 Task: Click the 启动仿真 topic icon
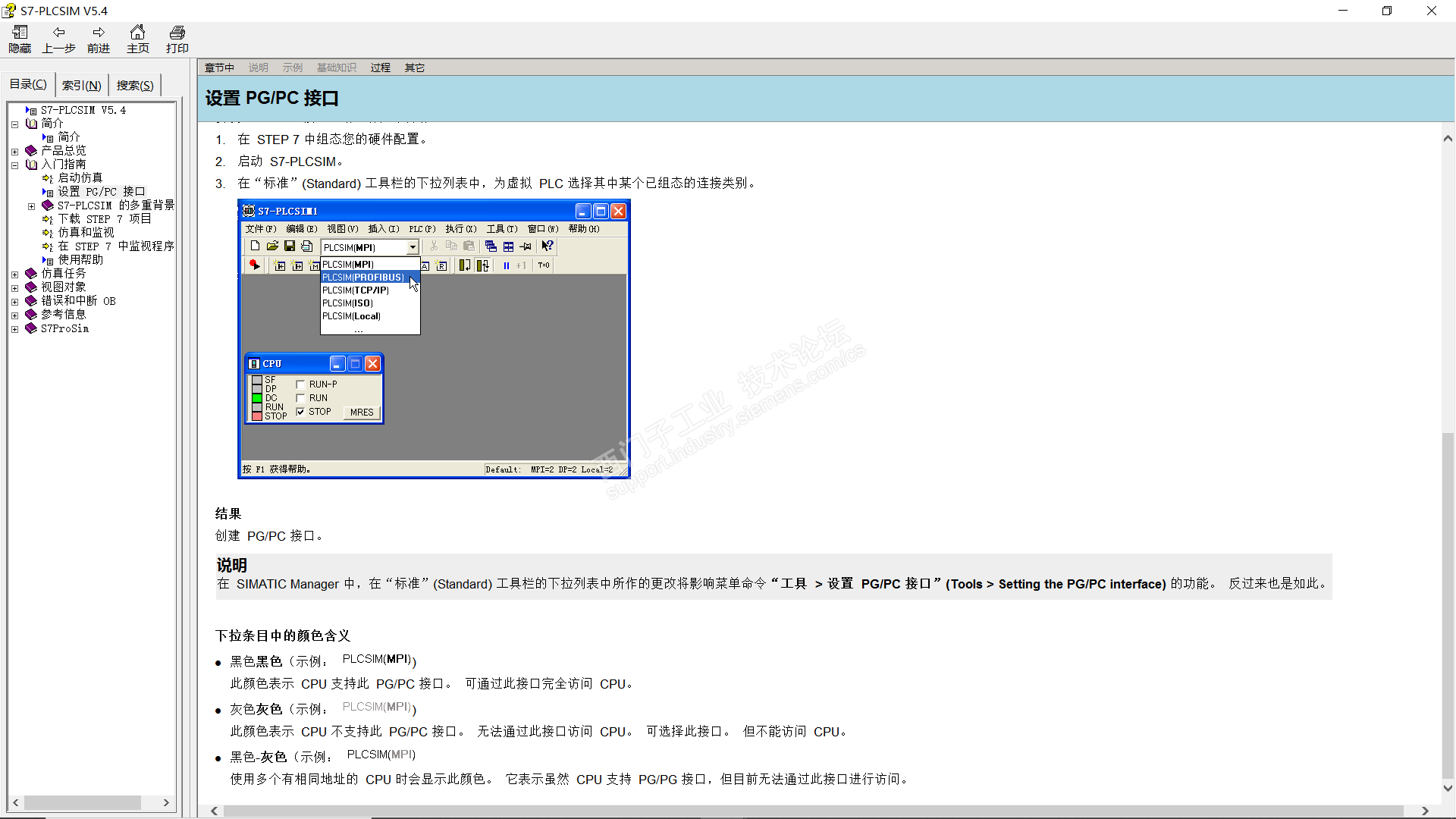48,178
